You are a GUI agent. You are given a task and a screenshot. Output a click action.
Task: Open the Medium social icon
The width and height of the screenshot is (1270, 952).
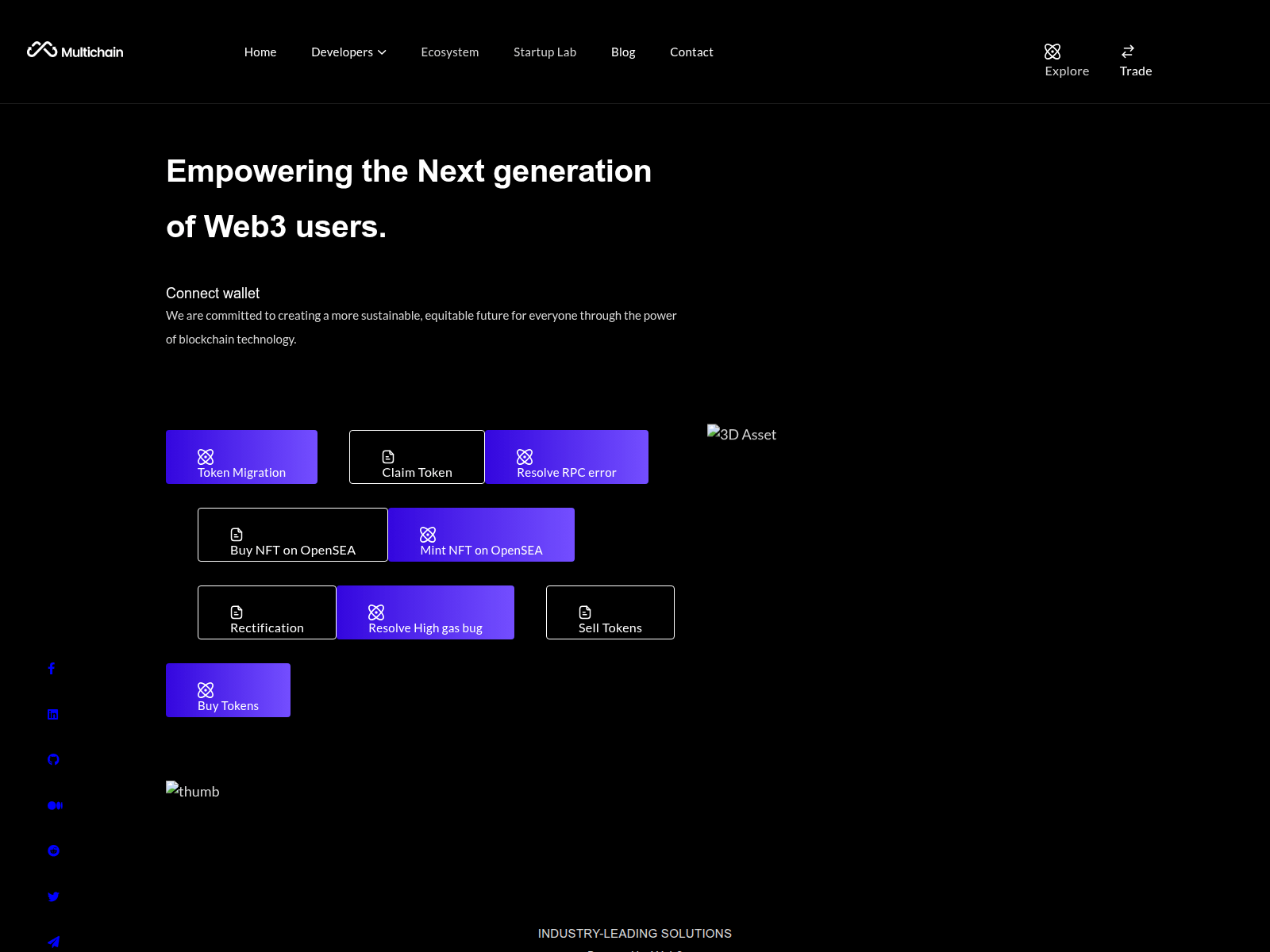[55, 805]
